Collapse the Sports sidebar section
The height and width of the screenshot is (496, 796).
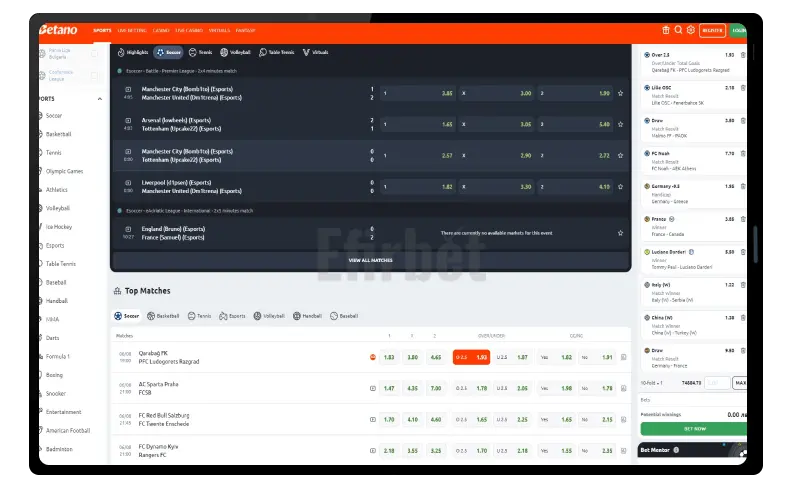[99, 99]
